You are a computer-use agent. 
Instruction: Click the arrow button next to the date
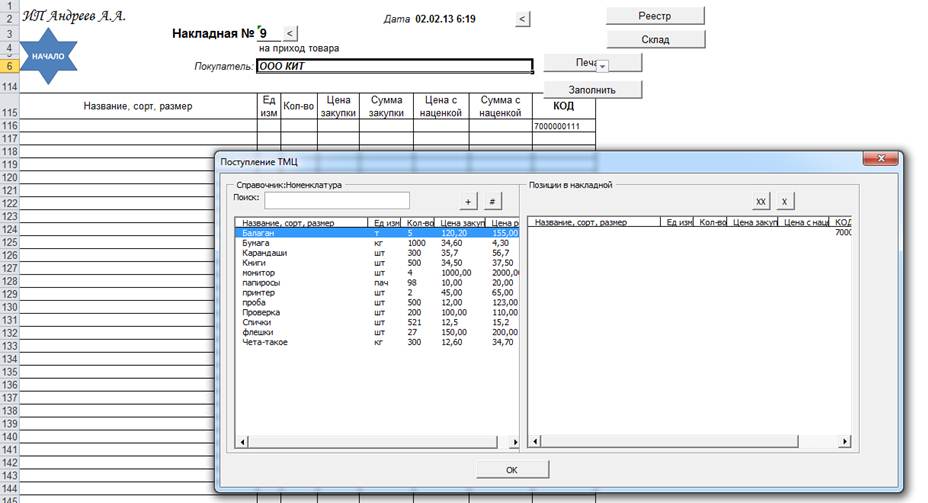click(522, 19)
